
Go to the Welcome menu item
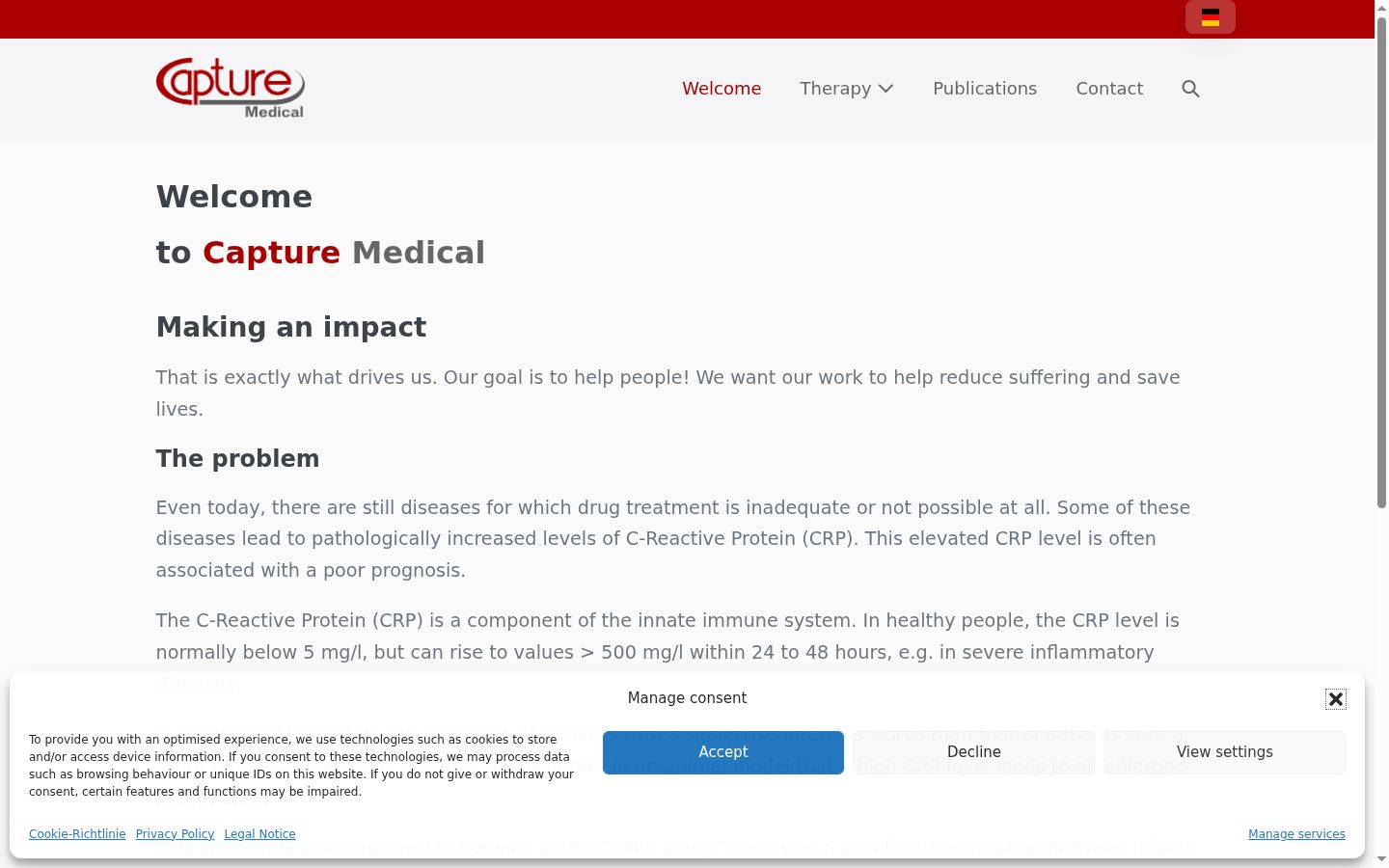(x=722, y=89)
